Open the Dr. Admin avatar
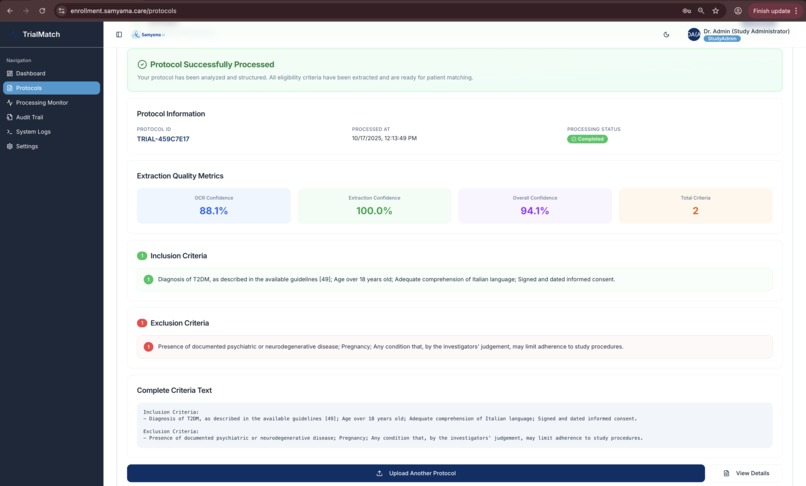Viewport: 806px width, 486px height. pyautogui.click(x=694, y=34)
